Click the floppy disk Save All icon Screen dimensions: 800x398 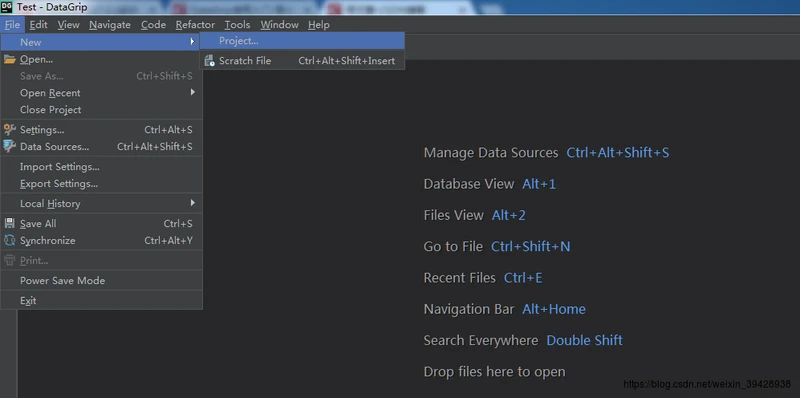click(10, 223)
